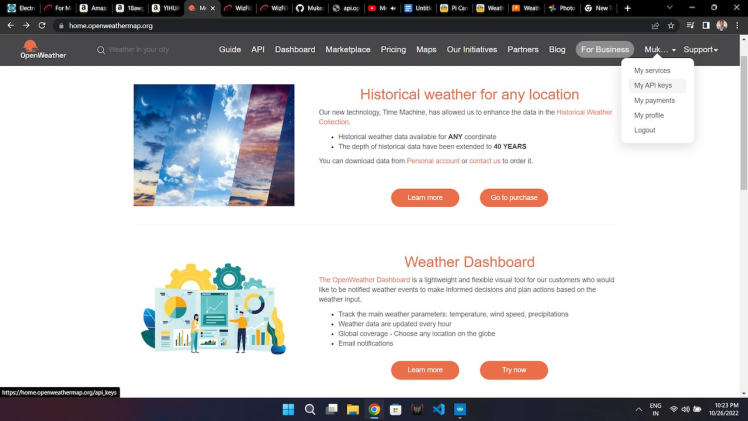Open The OpenWeather Dashboard link
Image resolution: width=748 pixels, height=421 pixels.
(364, 280)
